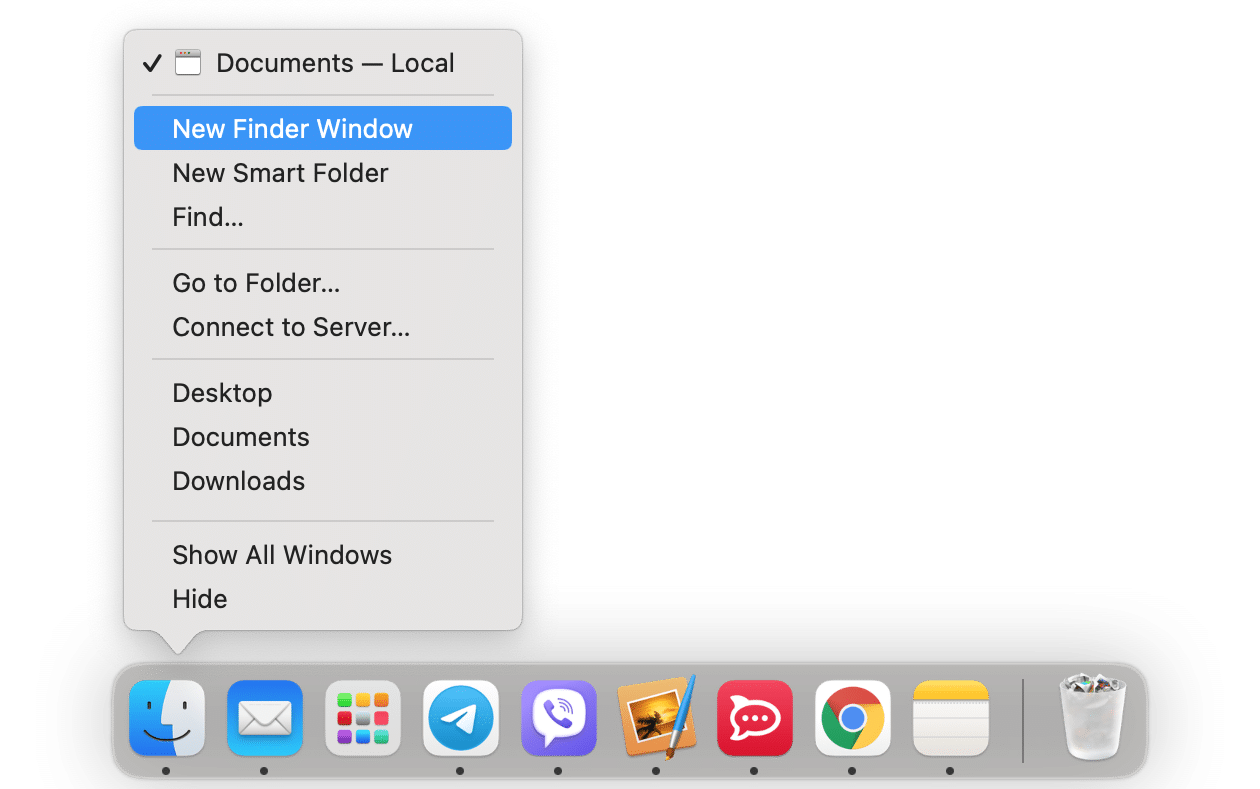Hide Finder using the Hide option

point(200,599)
